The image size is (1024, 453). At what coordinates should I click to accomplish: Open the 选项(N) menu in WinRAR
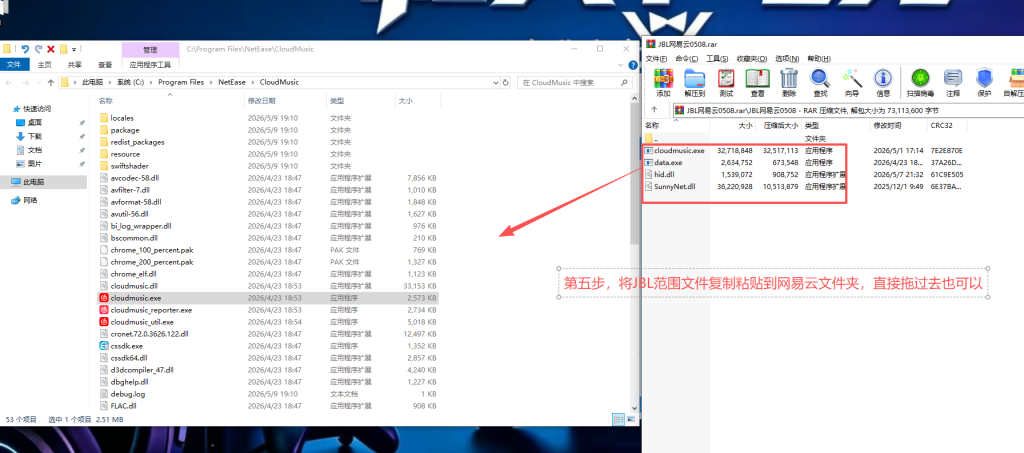(x=787, y=59)
